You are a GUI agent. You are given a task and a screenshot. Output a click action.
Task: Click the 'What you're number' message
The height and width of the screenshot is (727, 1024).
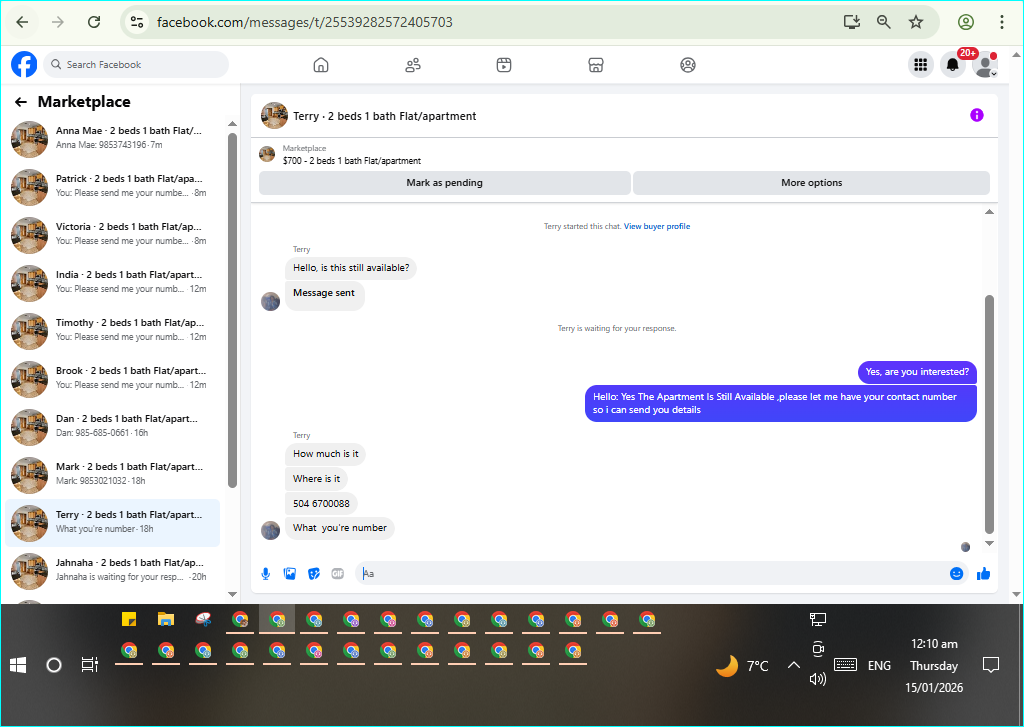[340, 528]
